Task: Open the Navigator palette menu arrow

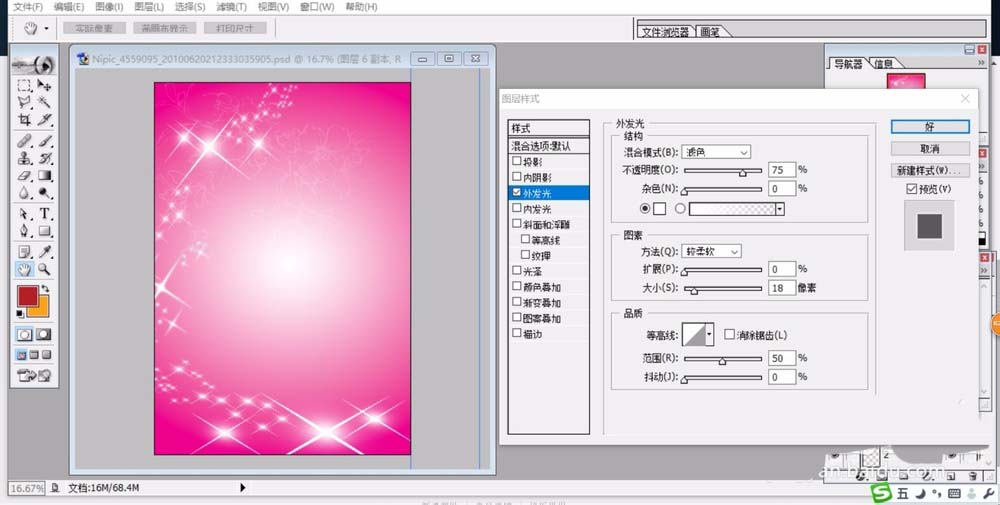Action: [982, 63]
